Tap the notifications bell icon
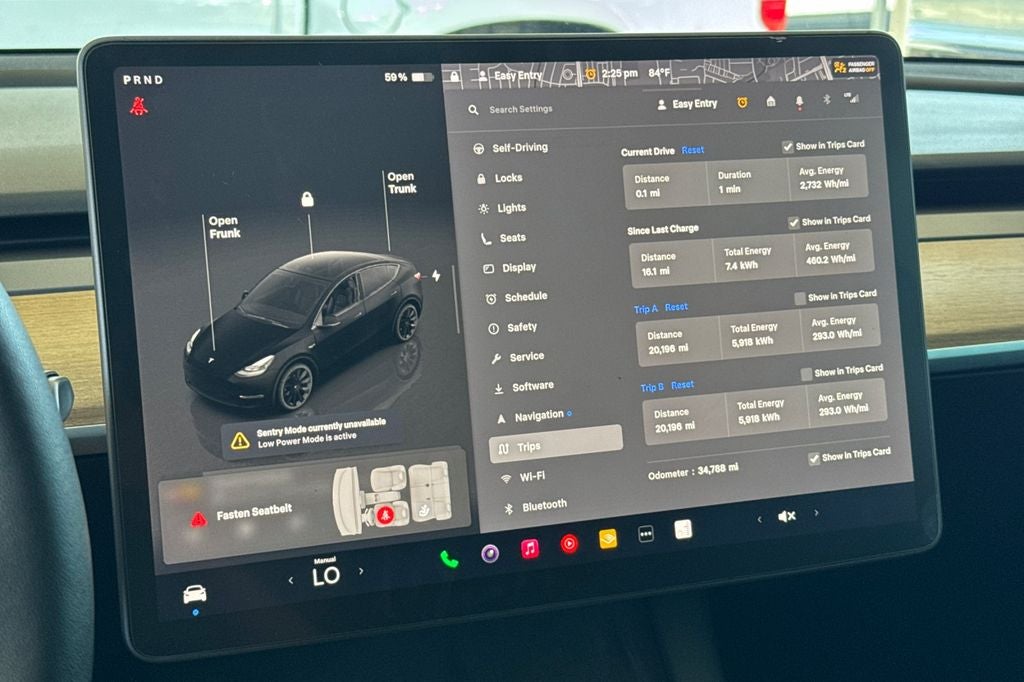The image size is (1024, 682). (799, 102)
